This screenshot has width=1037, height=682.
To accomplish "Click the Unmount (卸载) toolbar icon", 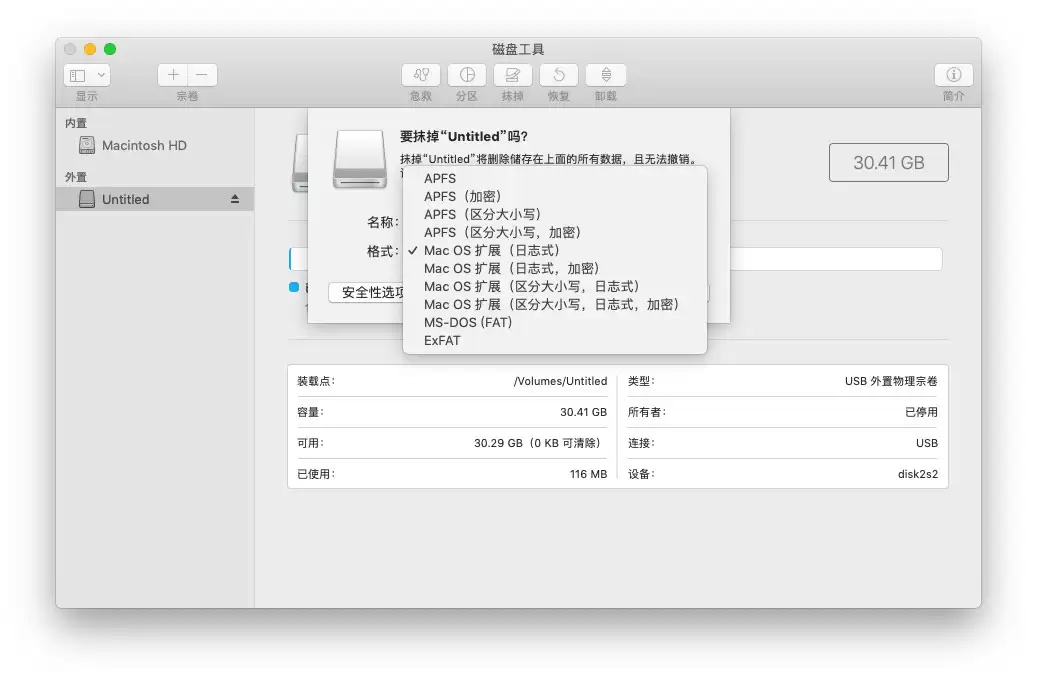I will tap(606, 75).
